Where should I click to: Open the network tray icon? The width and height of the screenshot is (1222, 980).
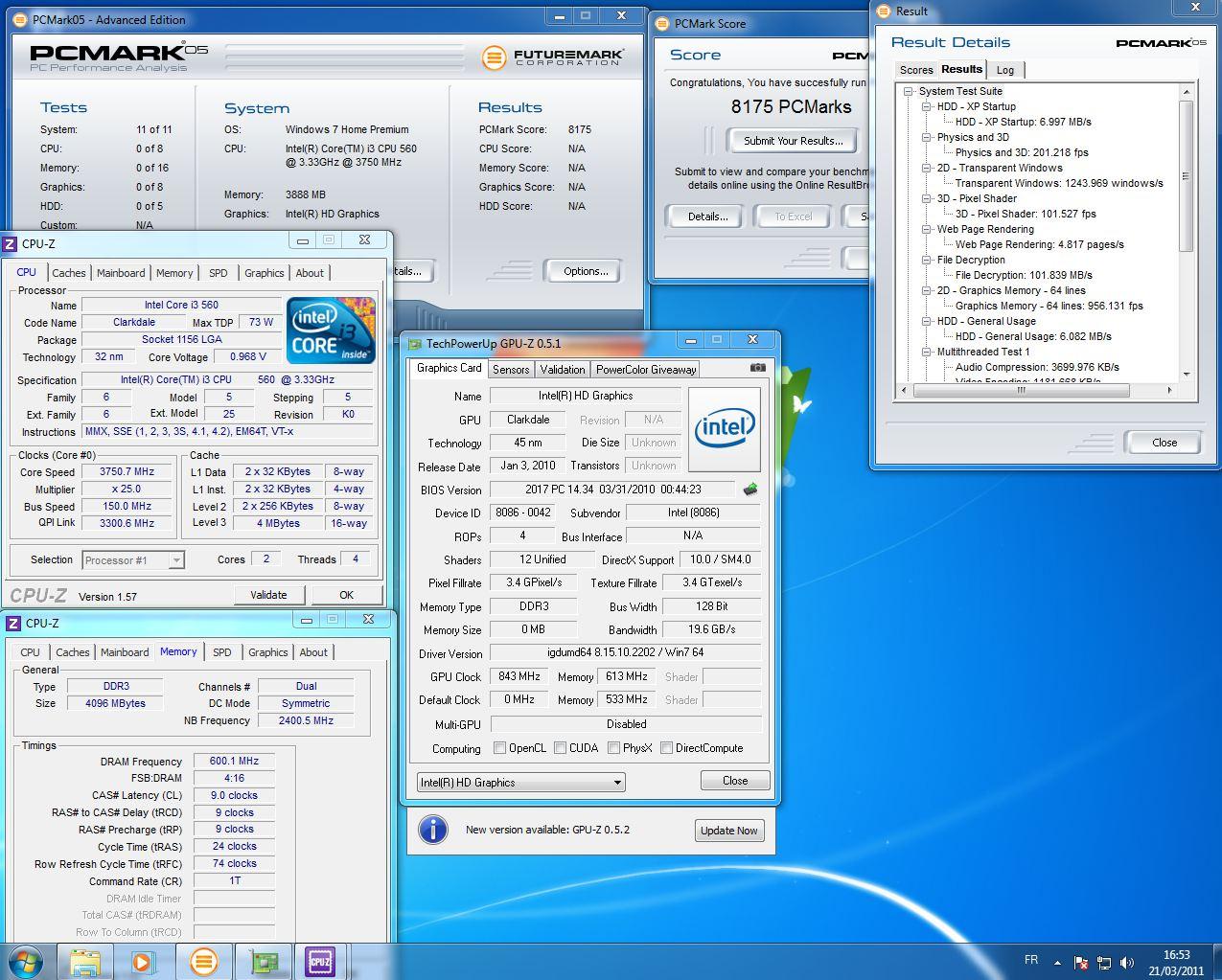point(1104,963)
